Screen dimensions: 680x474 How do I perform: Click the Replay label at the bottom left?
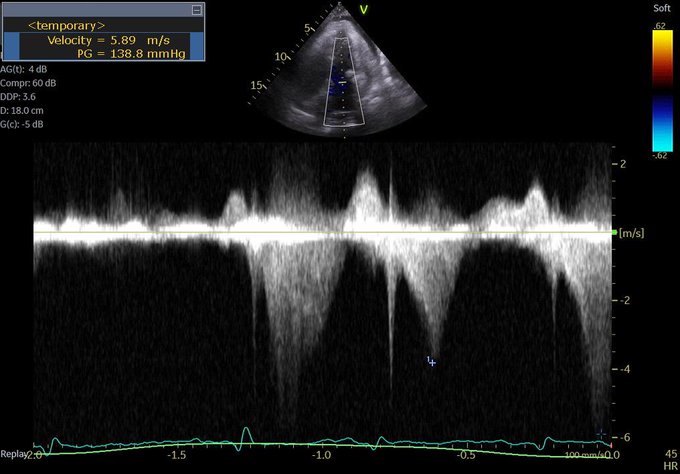[13, 454]
